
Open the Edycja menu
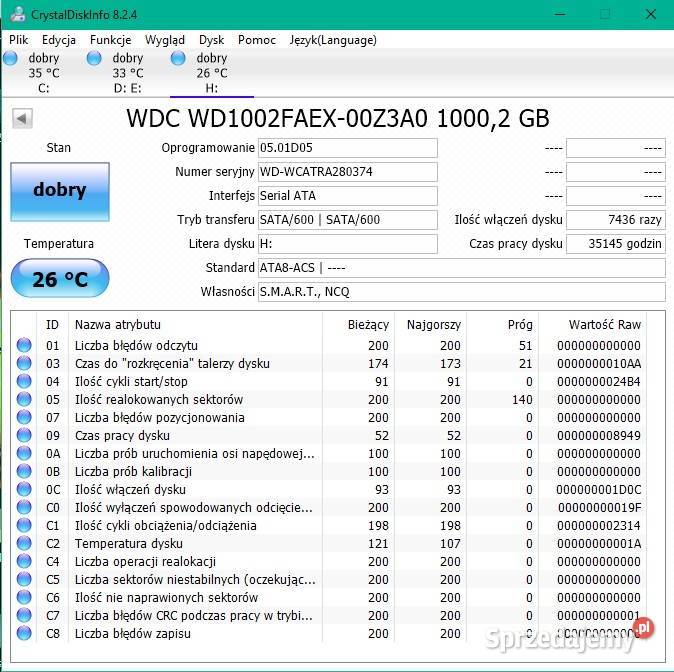click(x=59, y=40)
